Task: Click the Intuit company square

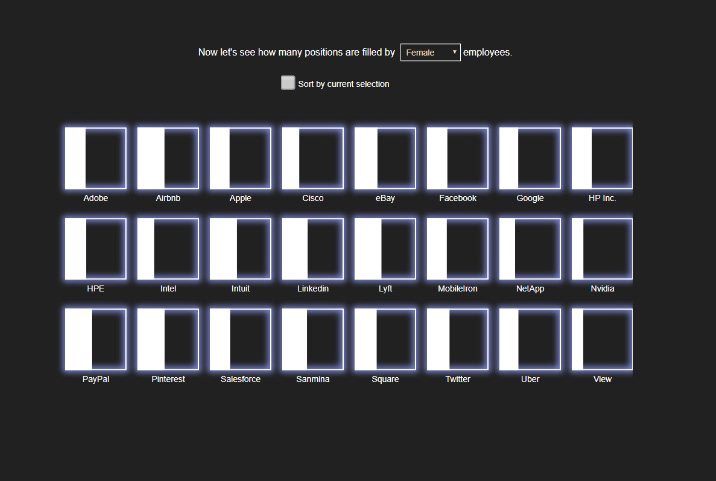Action: tap(240, 249)
